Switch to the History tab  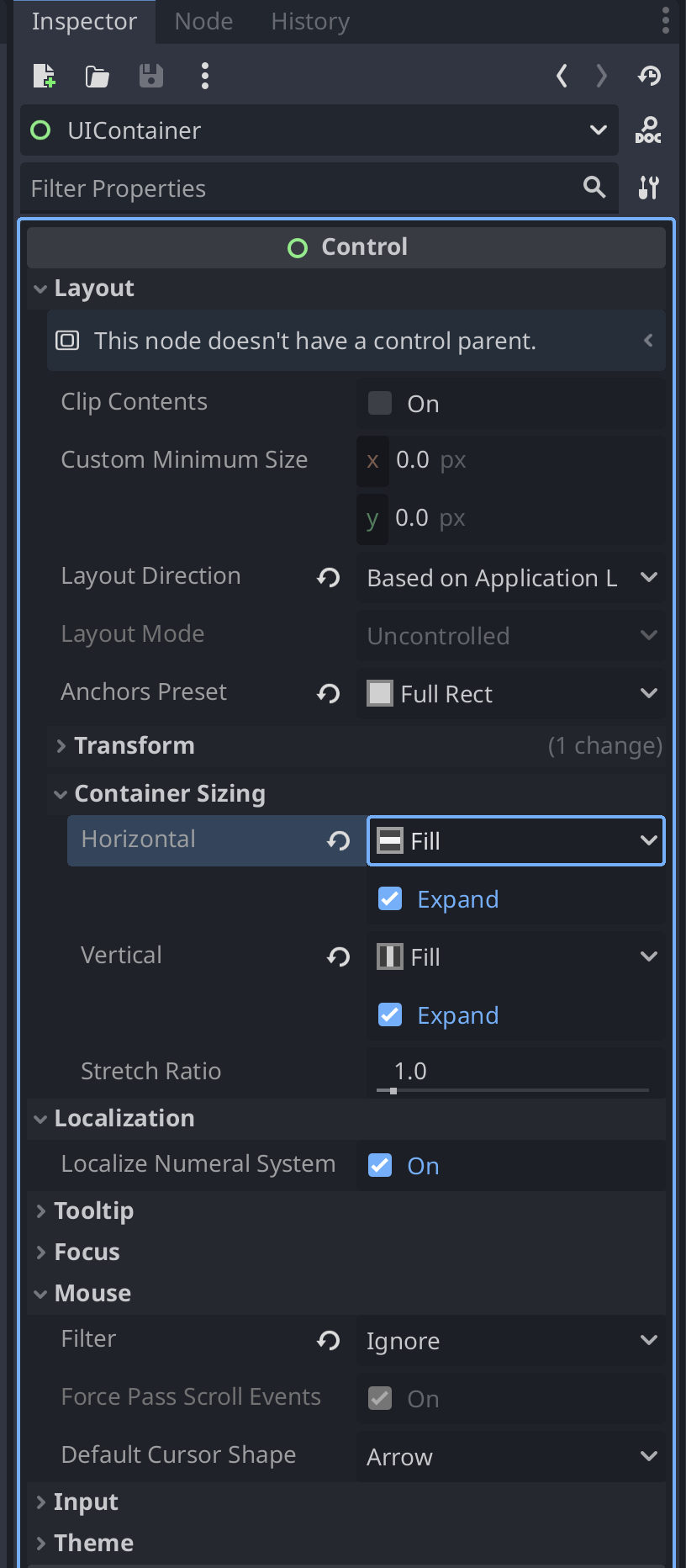[310, 22]
